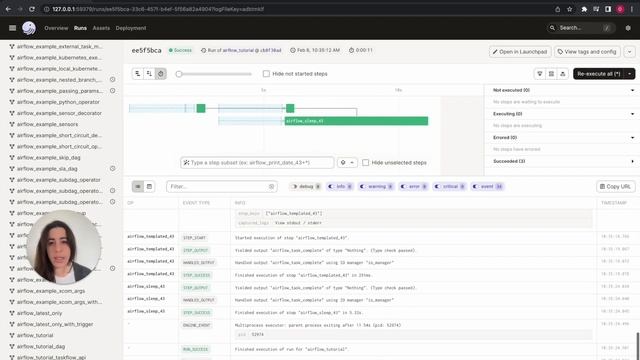Image resolution: width=640 pixels, height=360 pixels.
Task: Toggle the info log level filter
Action: point(340,187)
